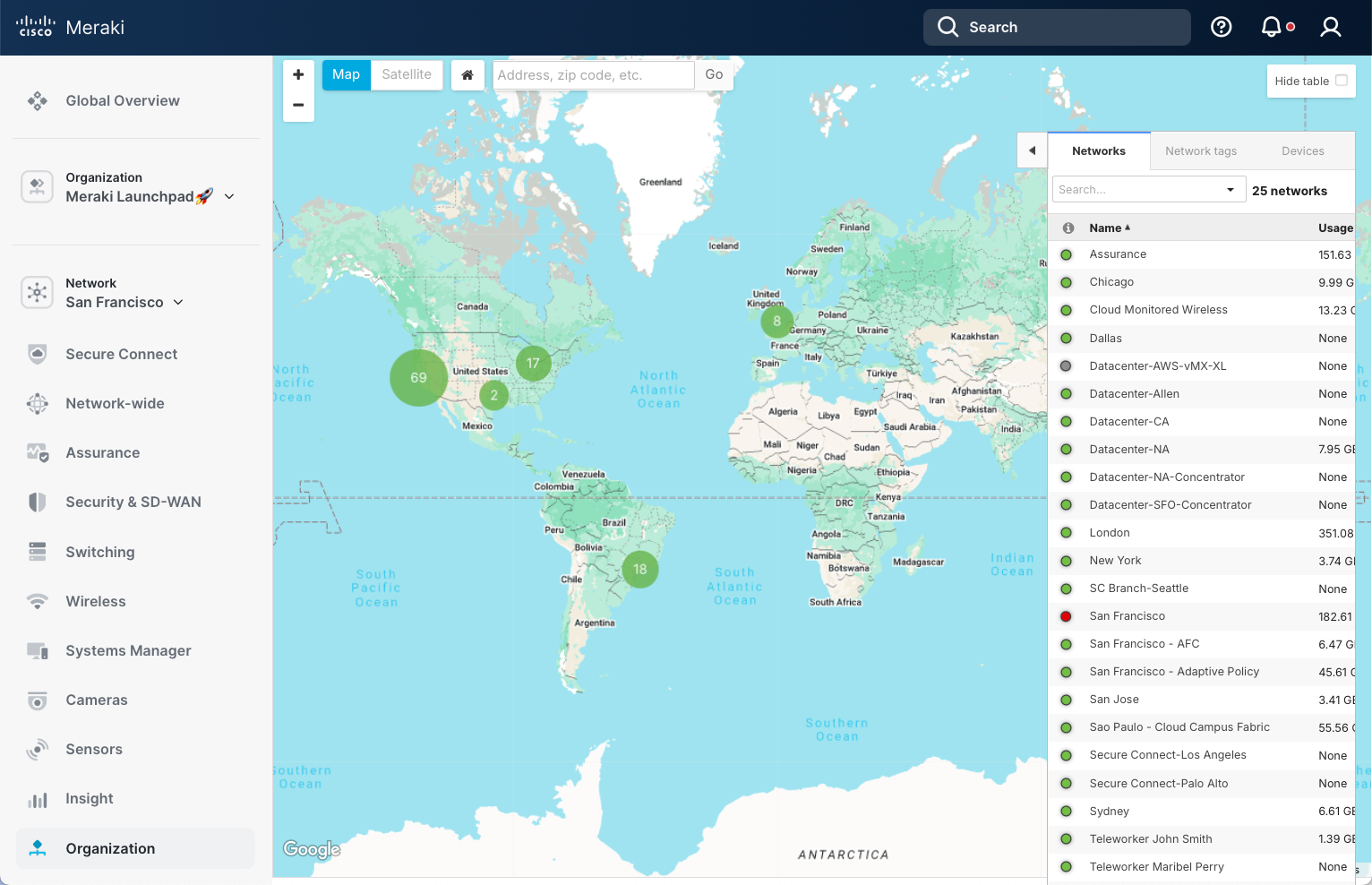Go to Security & SD-WAN

pos(133,502)
